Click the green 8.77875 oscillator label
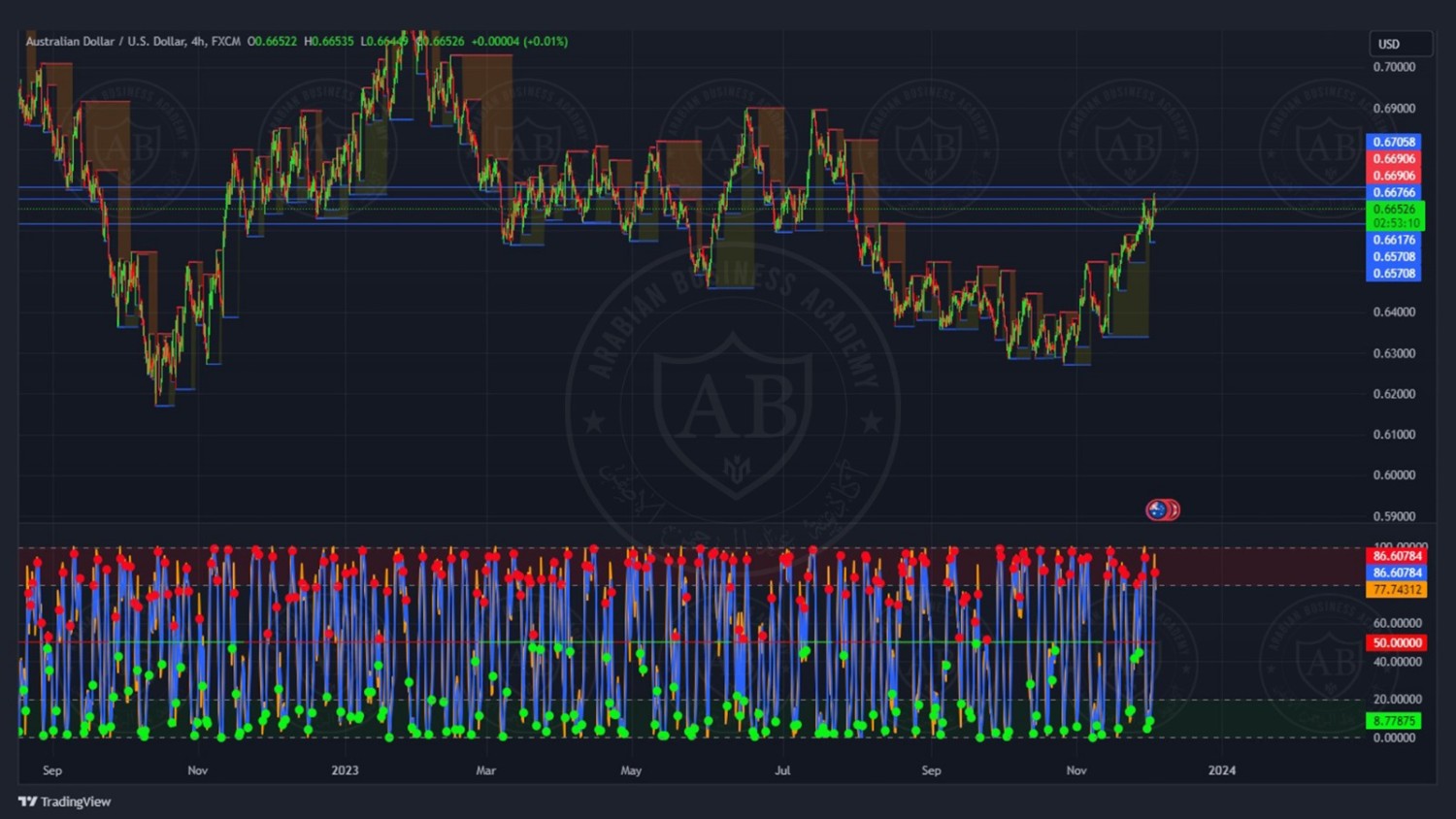 1394,720
